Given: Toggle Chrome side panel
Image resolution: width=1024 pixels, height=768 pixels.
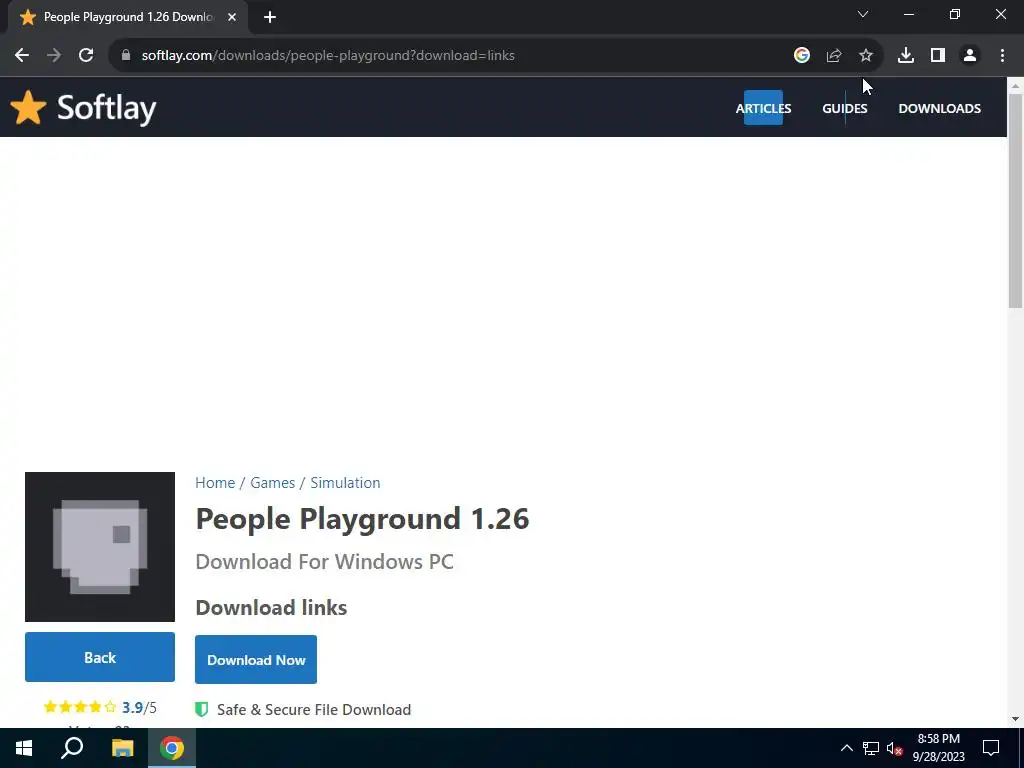Looking at the screenshot, I should (938, 56).
